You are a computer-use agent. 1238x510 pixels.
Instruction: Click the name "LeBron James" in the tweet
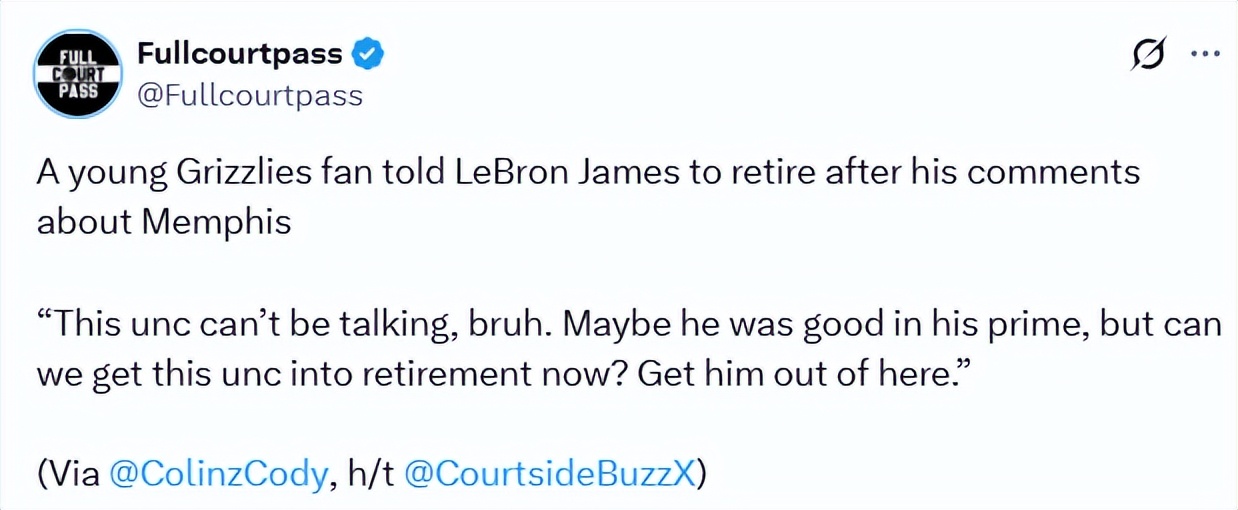click(x=563, y=172)
